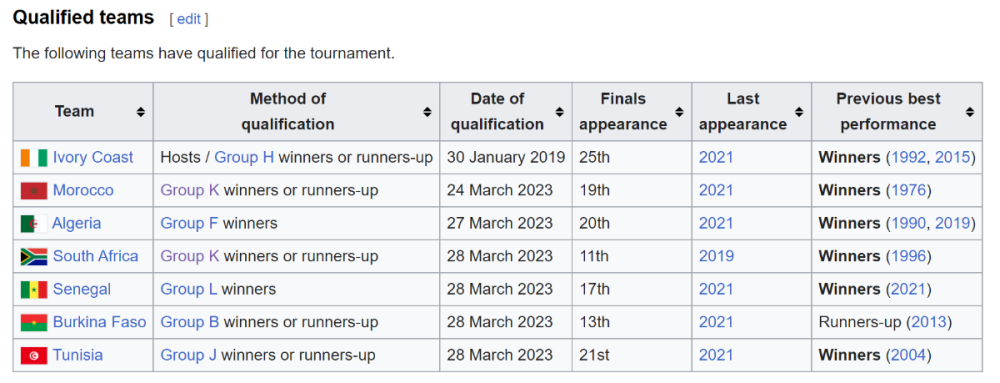Viewport: 1000px width, 383px height.
Task: Sort by Date of qualification arrows
Action: pyautogui.click(x=559, y=112)
